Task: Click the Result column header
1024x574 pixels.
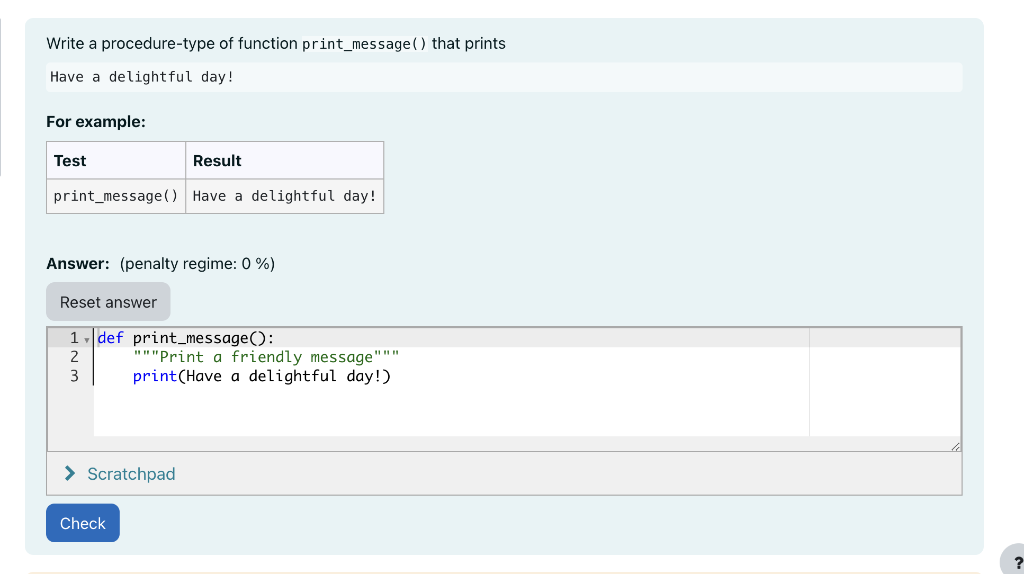Action: click(217, 160)
